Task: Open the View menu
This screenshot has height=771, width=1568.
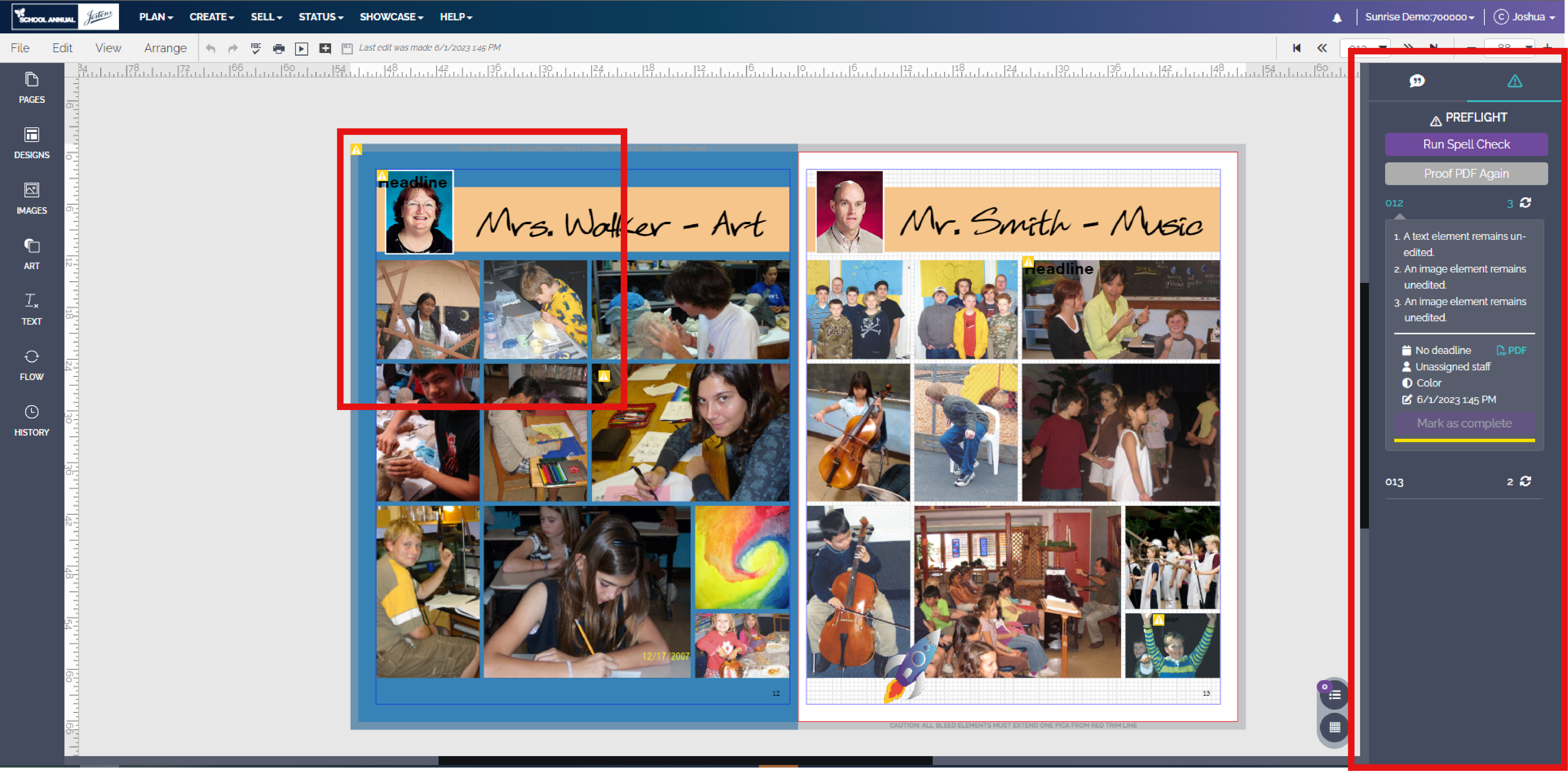Action: (x=108, y=48)
